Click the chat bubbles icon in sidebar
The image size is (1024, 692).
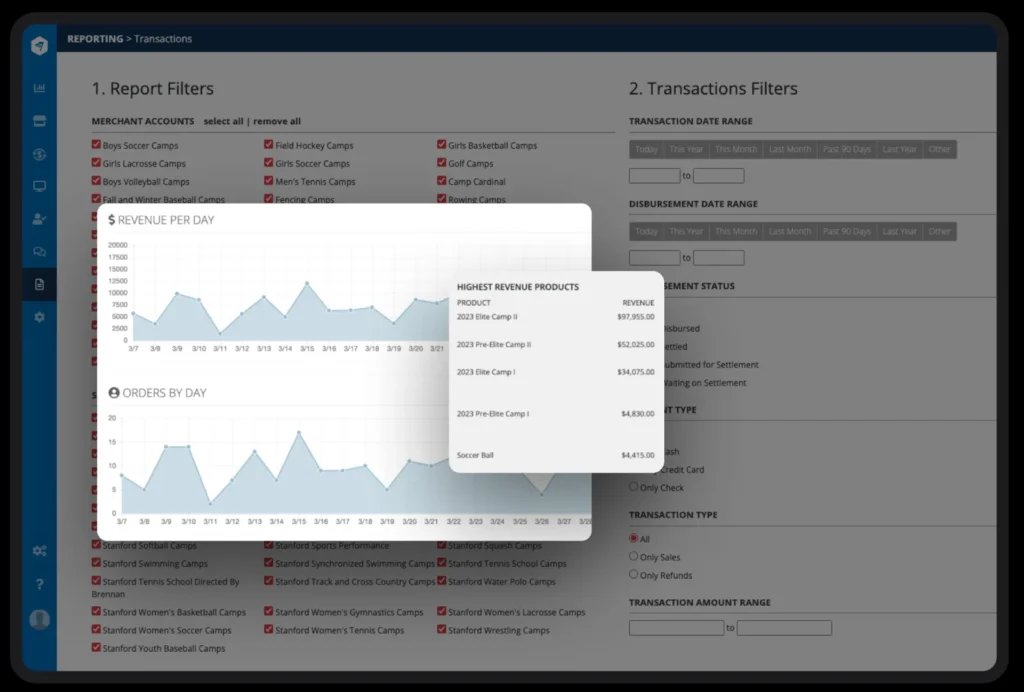39,251
